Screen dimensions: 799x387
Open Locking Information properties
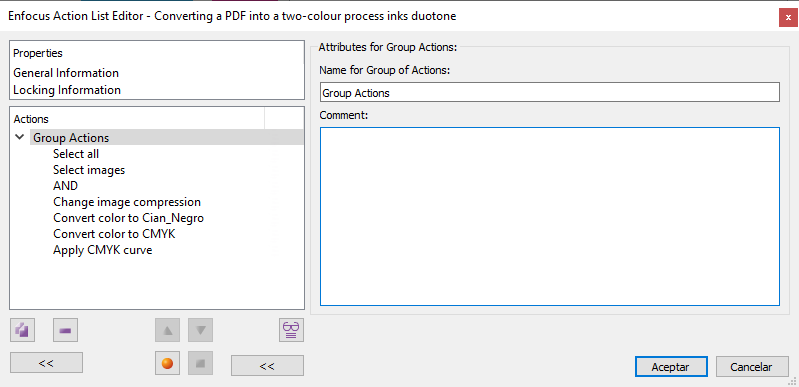[67, 90]
